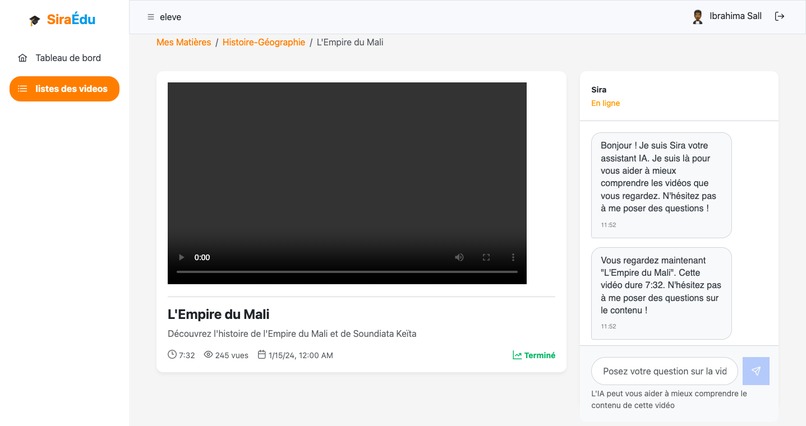The width and height of the screenshot is (806, 426).
Task: Open Tableau de bord in sidebar
Action: [64, 58]
